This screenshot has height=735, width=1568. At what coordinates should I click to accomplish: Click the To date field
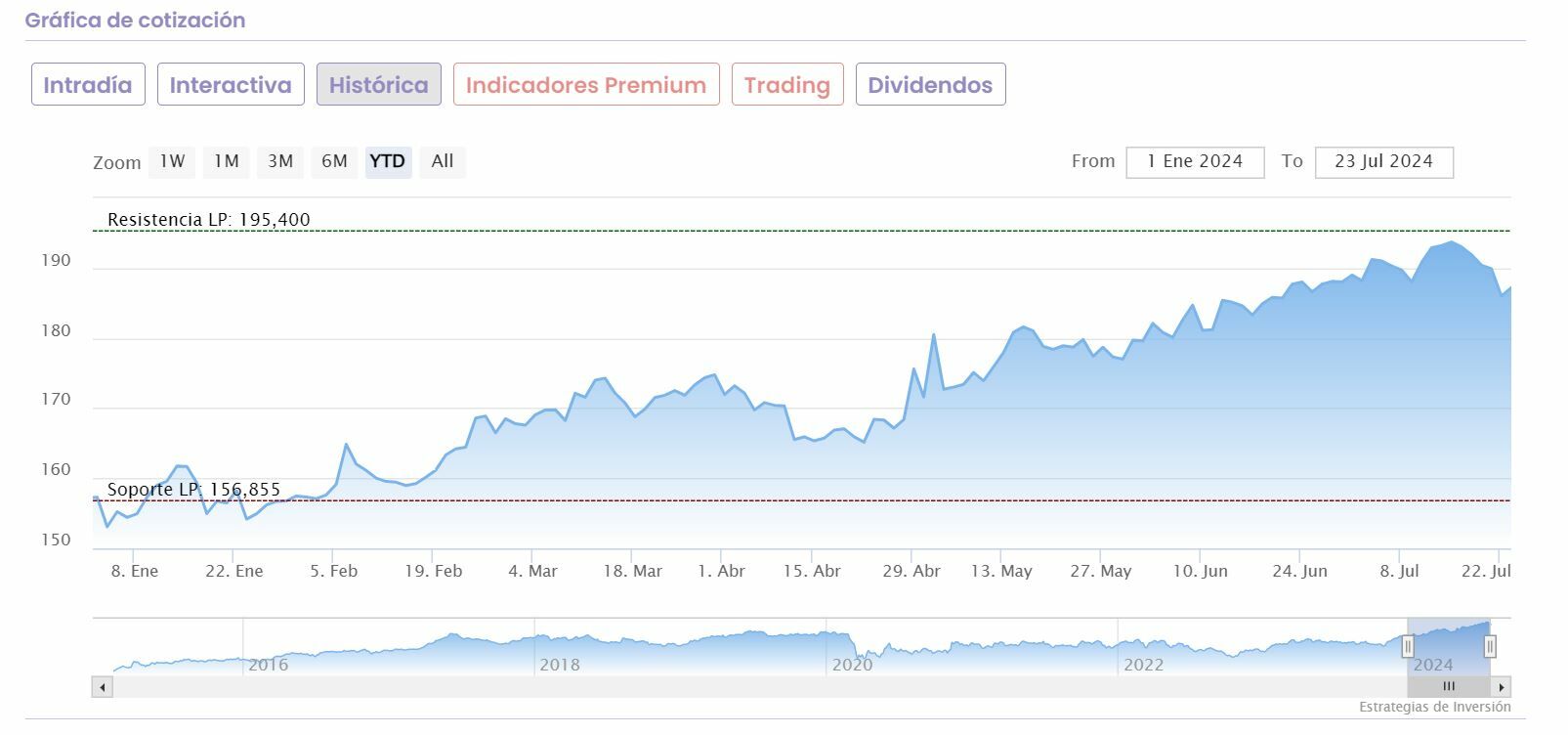[x=1383, y=162]
